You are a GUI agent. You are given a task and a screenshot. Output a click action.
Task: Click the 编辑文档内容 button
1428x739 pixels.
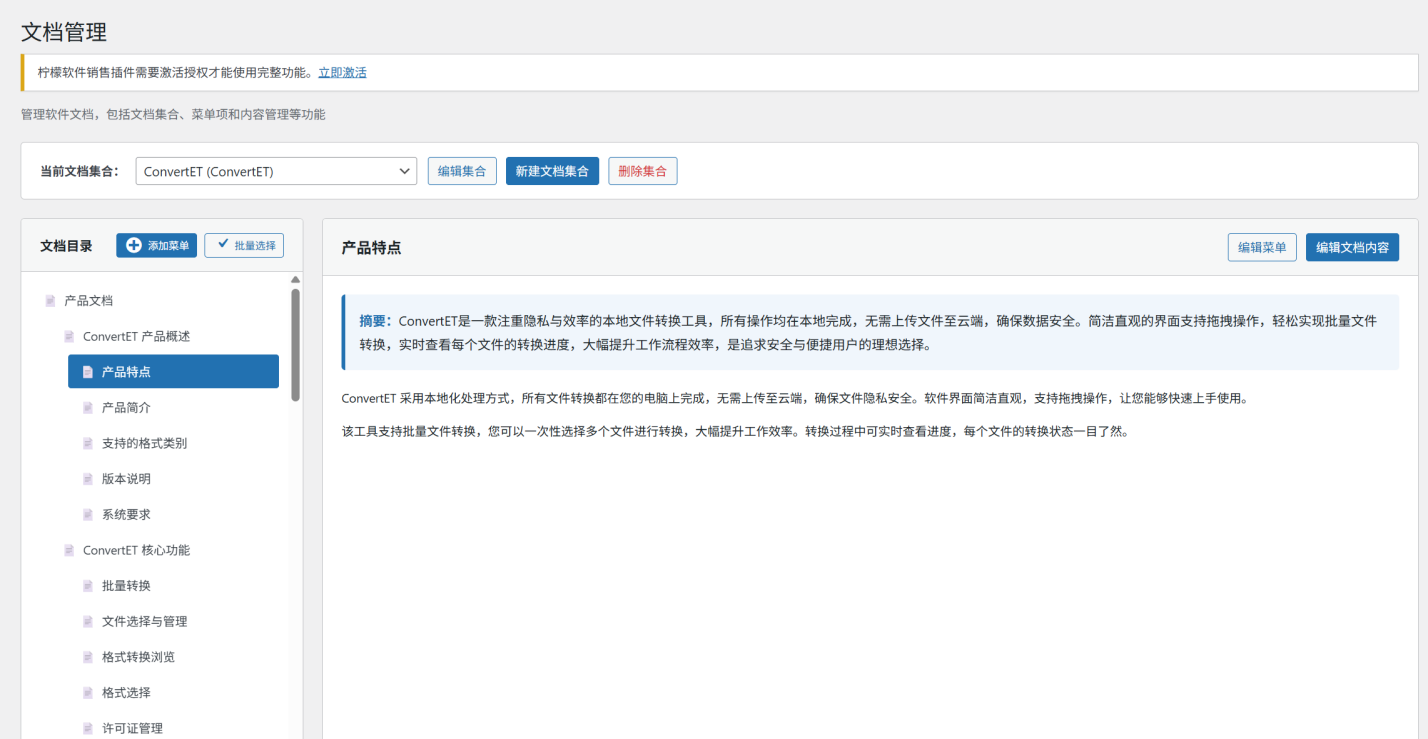coord(1352,247)
